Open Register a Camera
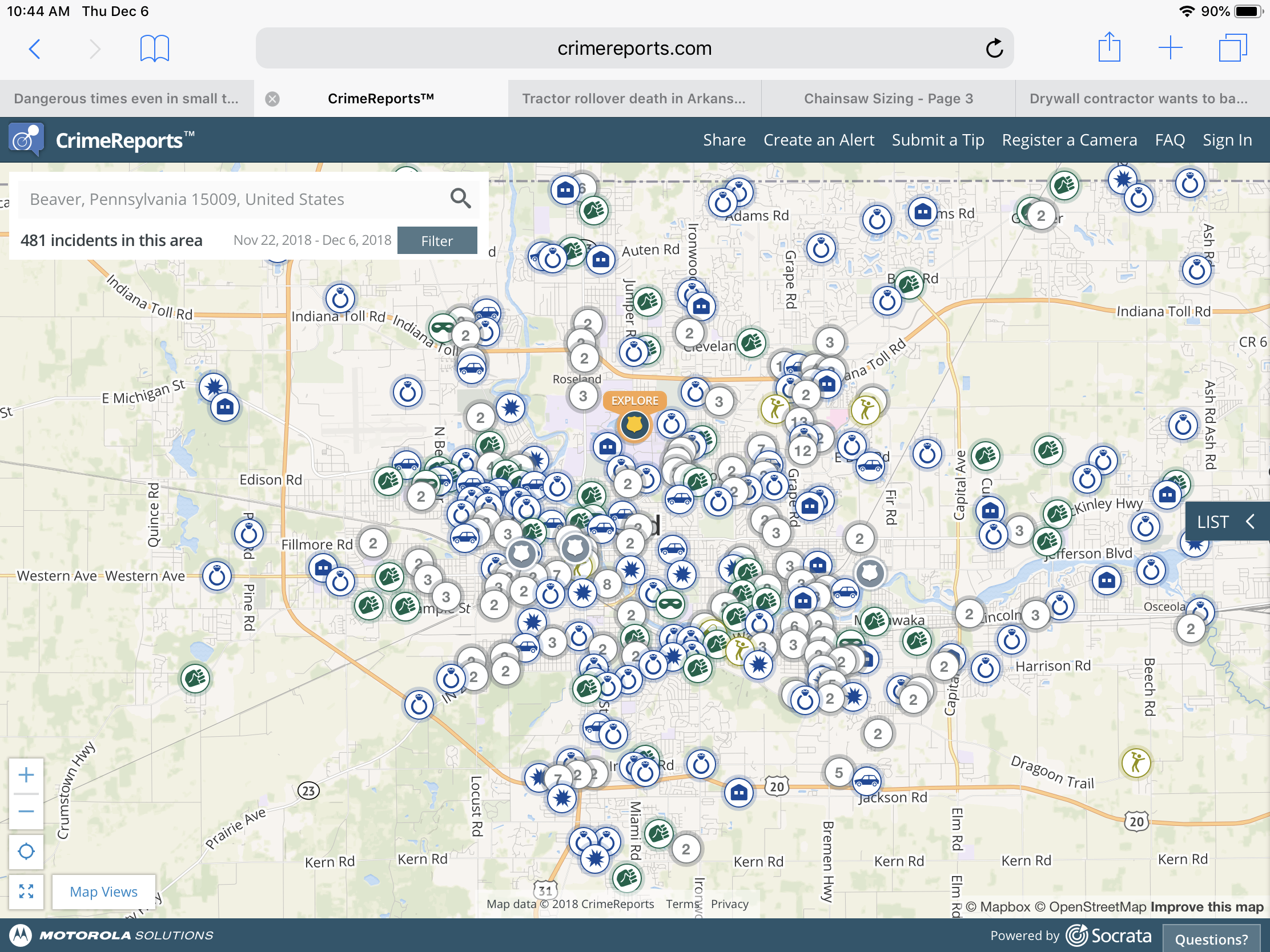Image resolution: width=1270 pixels, height=952 pixels. pos(1069,140)
